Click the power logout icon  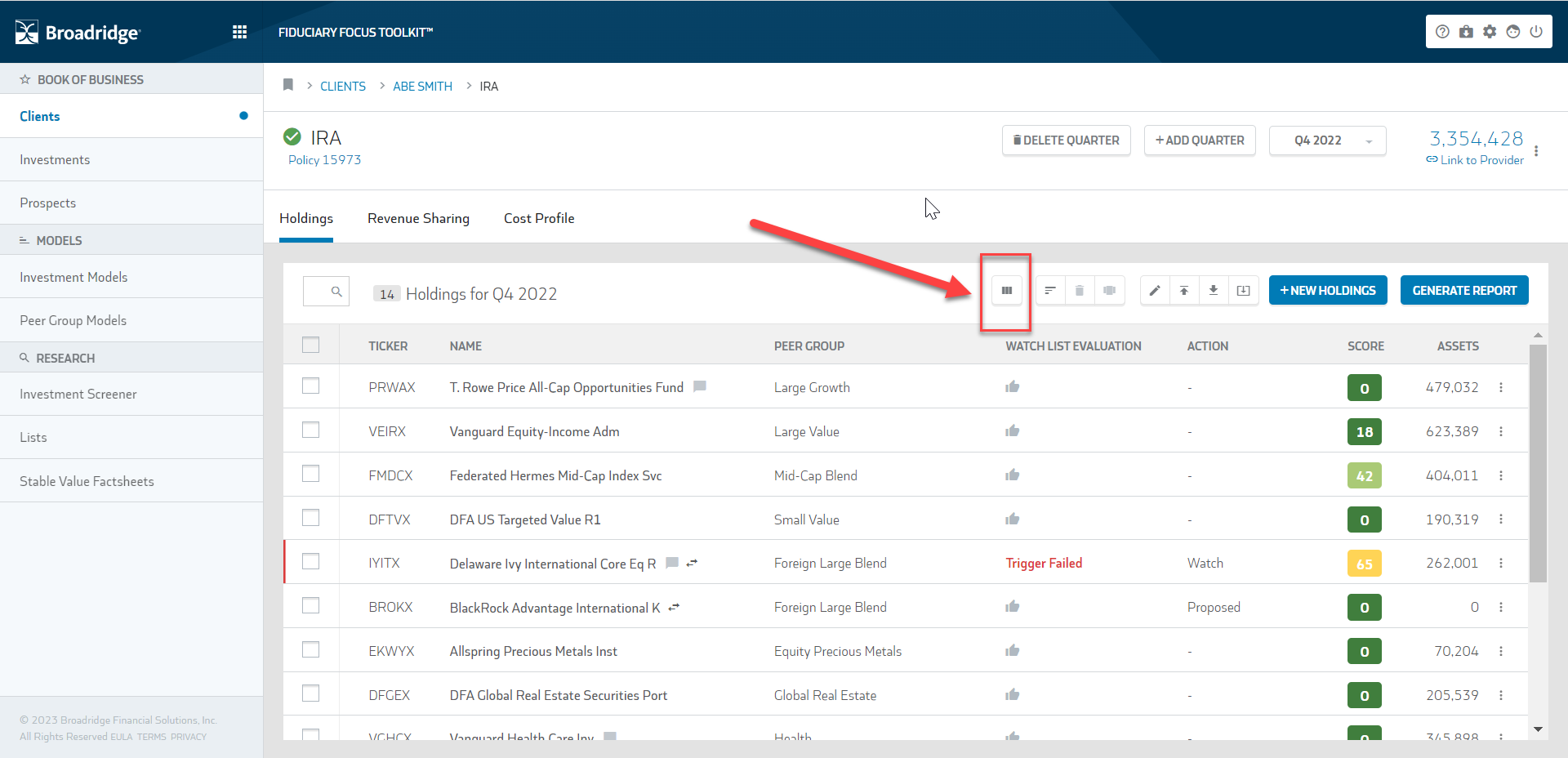coord(1536,32)
